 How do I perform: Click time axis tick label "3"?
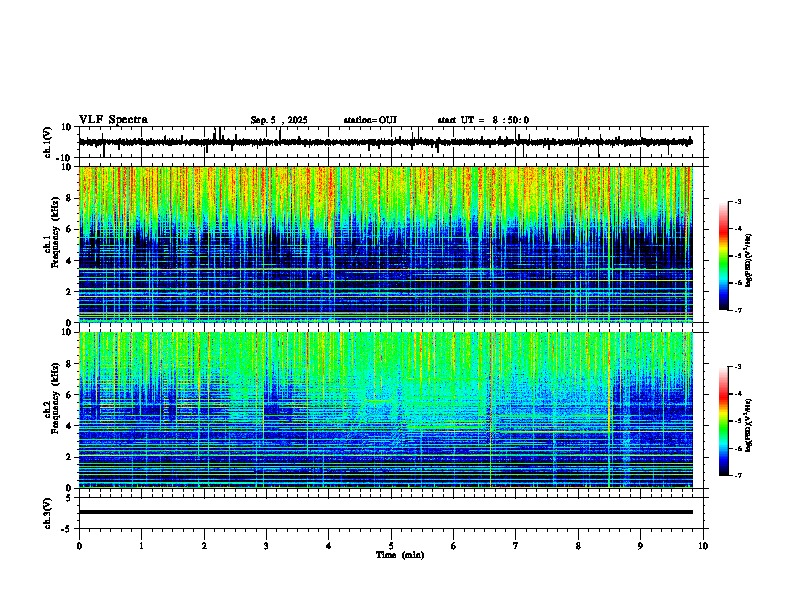266,546
